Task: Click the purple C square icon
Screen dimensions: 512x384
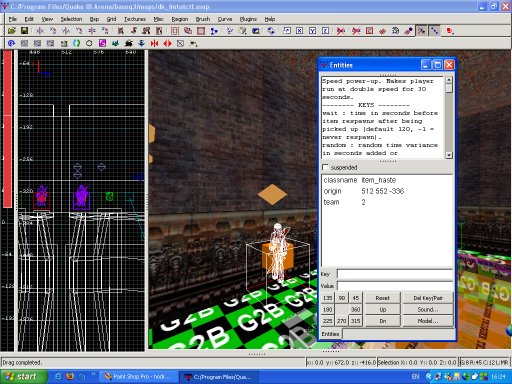Action: [x=102, y=43]
